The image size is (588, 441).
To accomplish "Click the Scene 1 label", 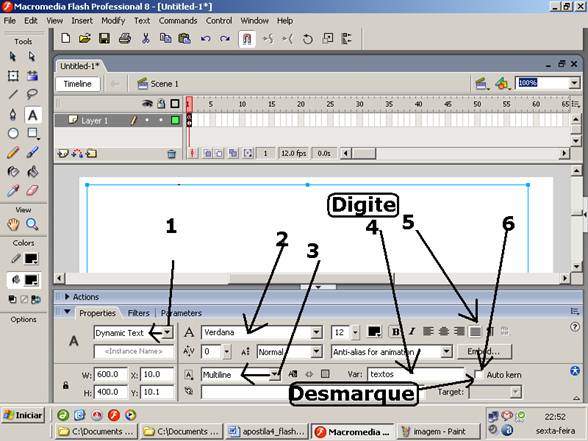I will pyautogui.click(x=164, y=84).
